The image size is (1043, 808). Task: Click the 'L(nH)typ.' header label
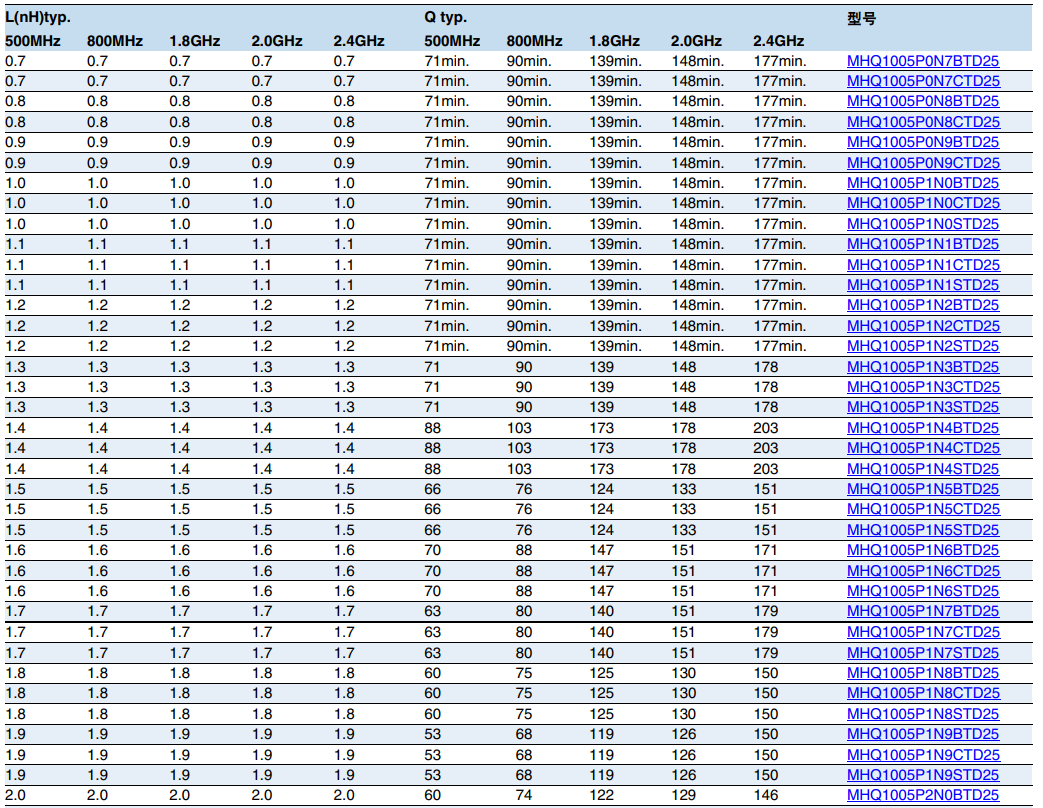click(x=38, y=17)
